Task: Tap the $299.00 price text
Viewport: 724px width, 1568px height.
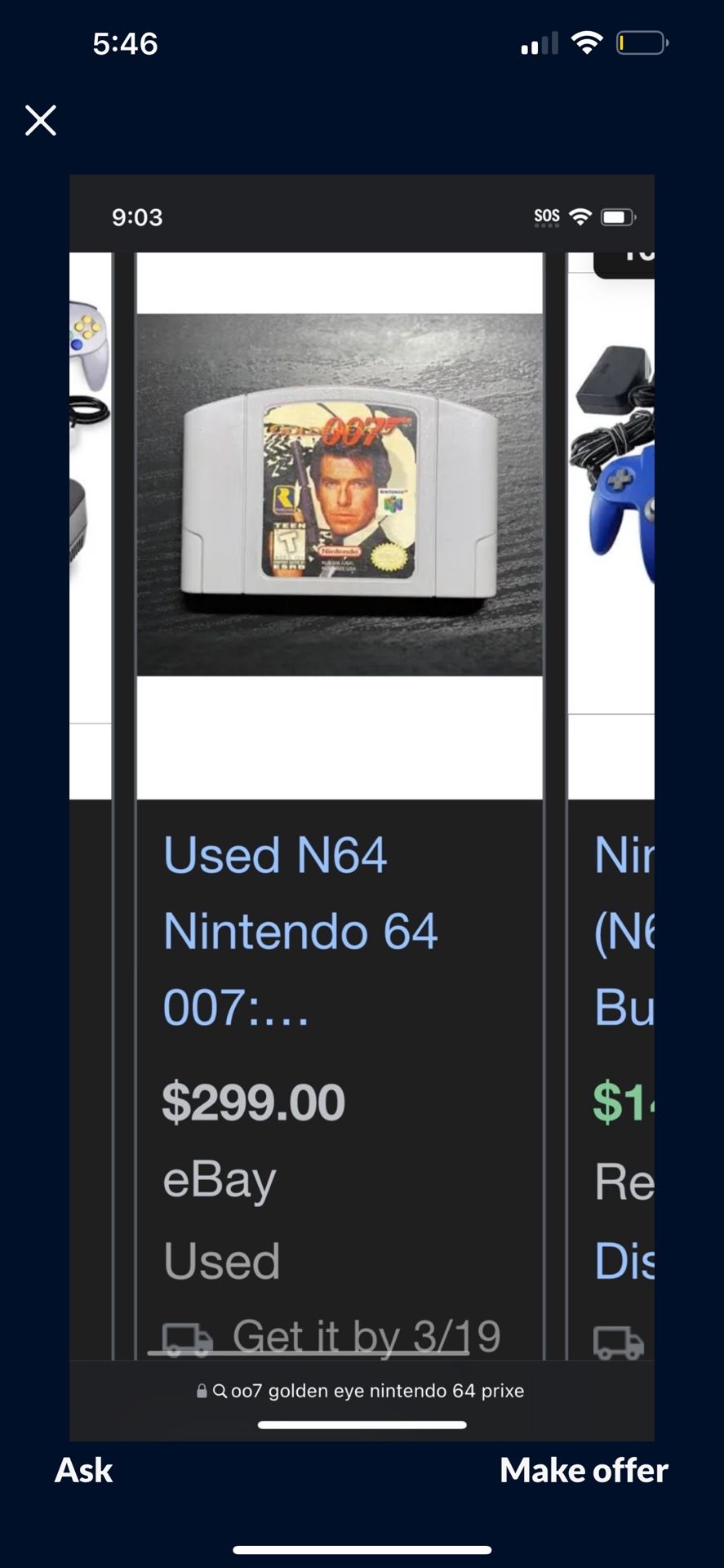Action: click(254, 1102)
